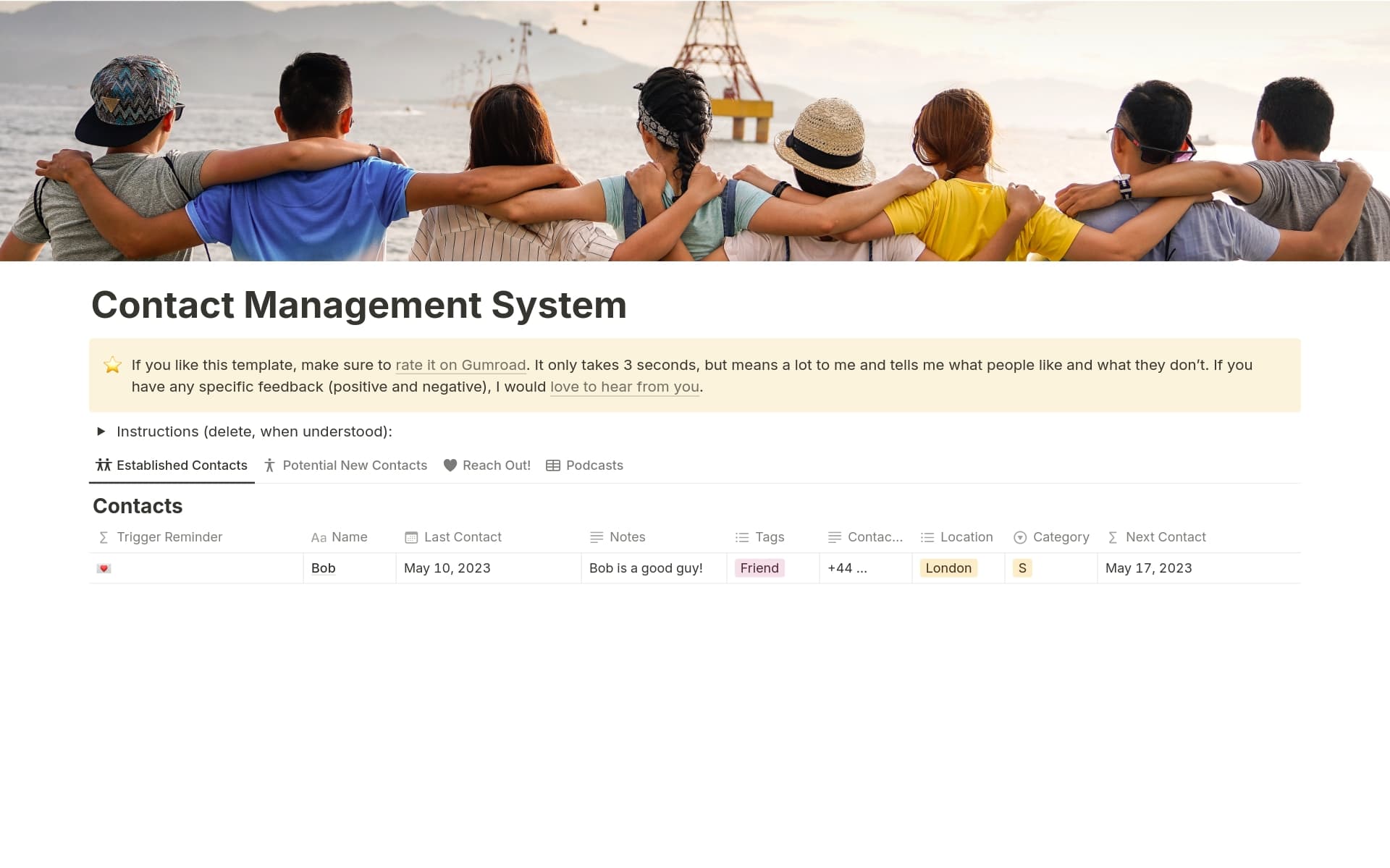Click the Σ icon on Trigger Reminder column

(102, 537)
